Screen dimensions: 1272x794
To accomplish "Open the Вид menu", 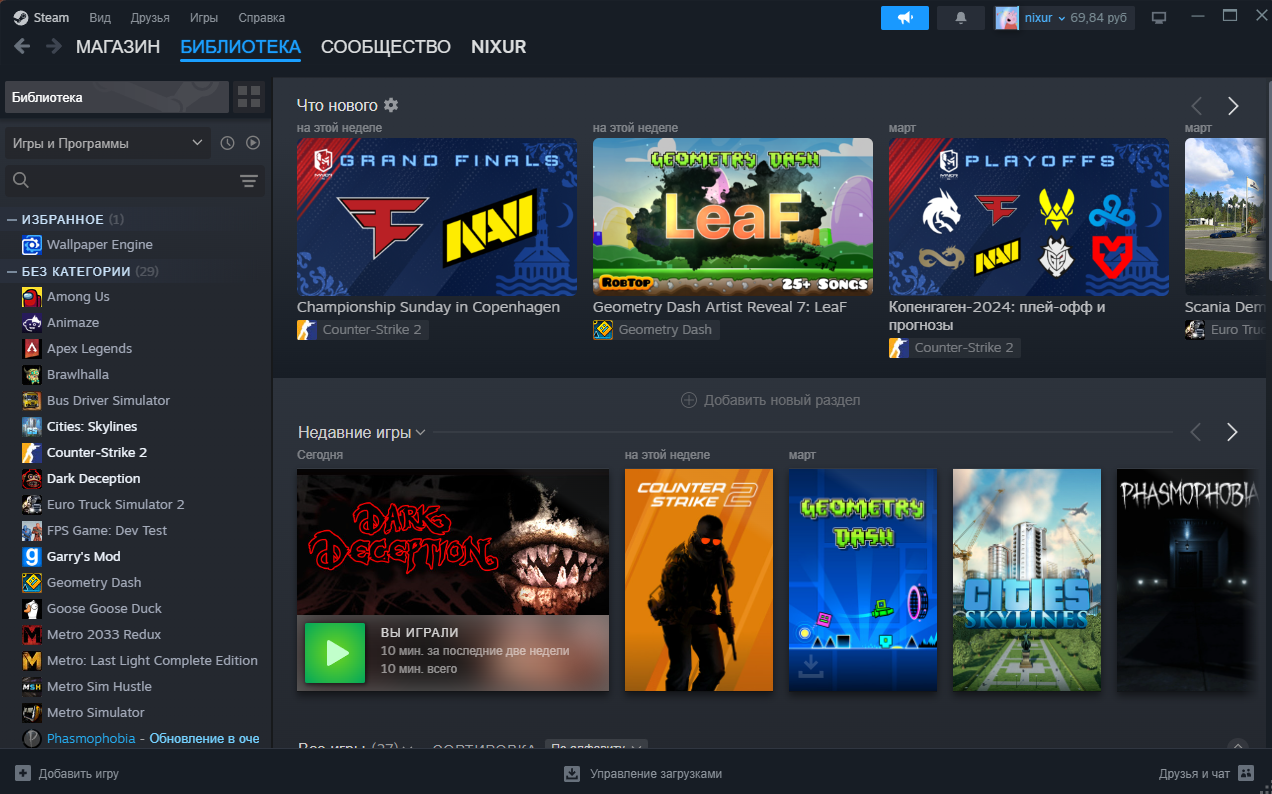I will coord(100,18).
